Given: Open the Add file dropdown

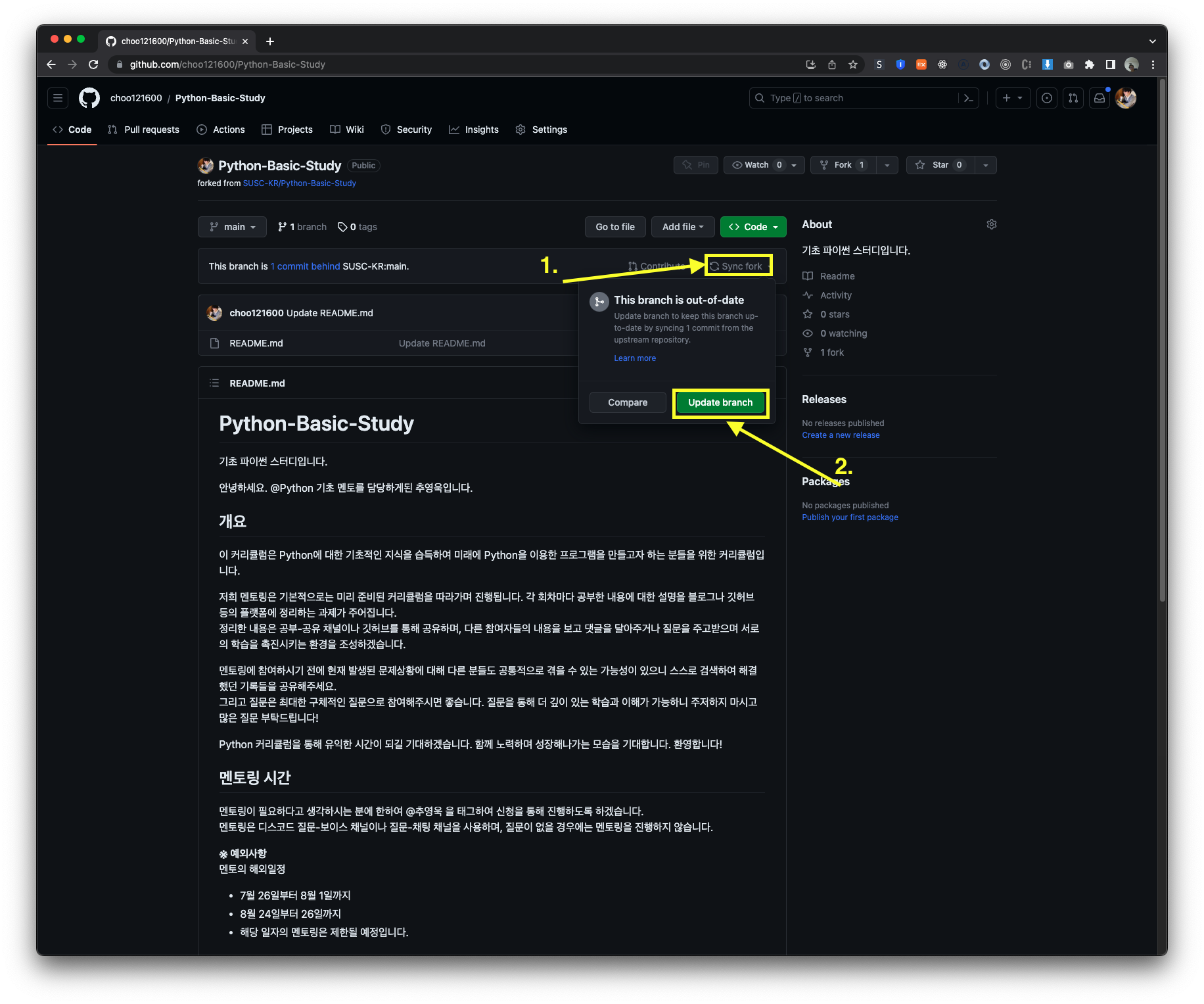Looking at the screenshot, I should click(683, 227).
